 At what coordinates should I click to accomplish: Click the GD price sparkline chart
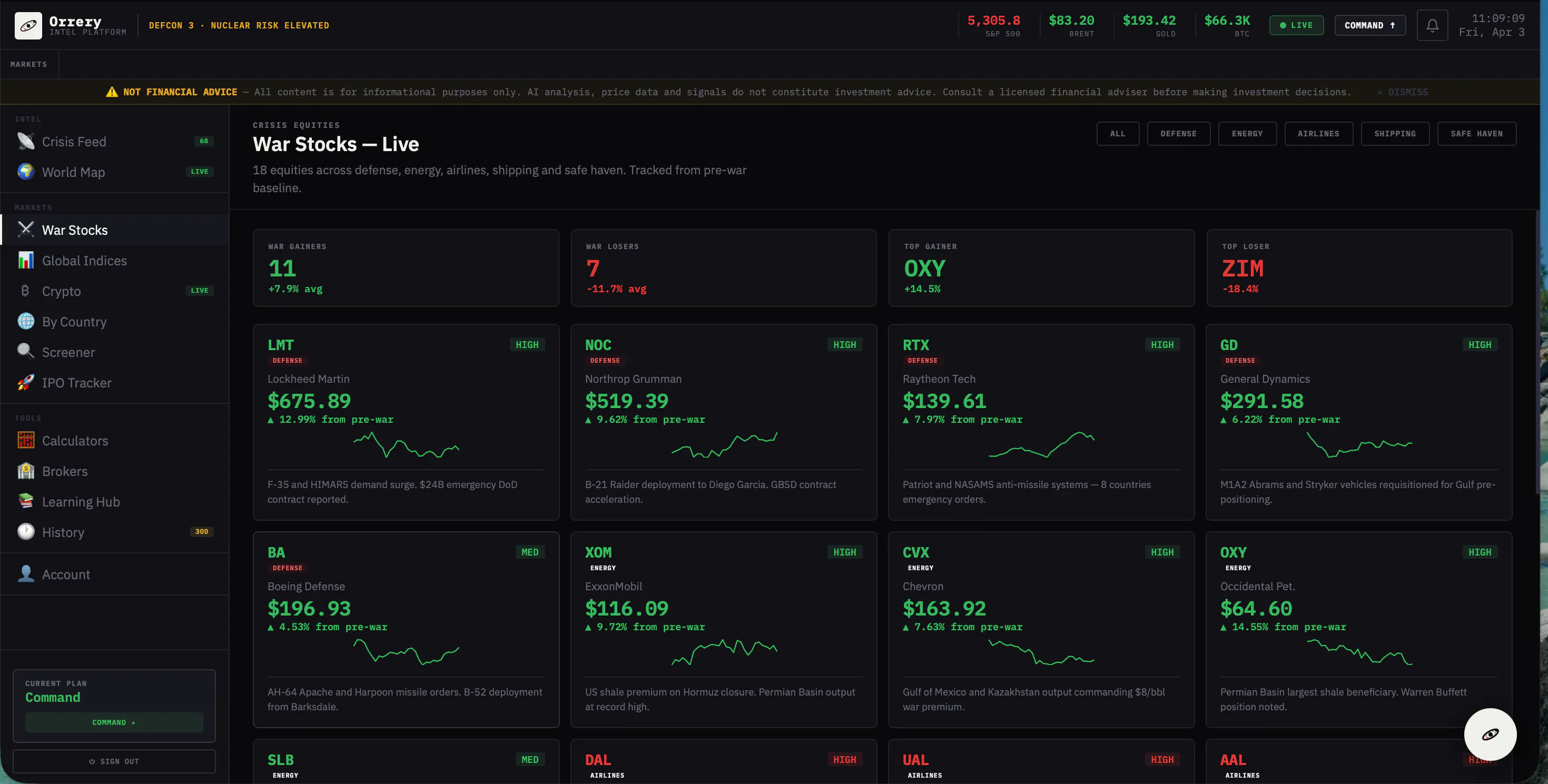(x=1359, y=444)
